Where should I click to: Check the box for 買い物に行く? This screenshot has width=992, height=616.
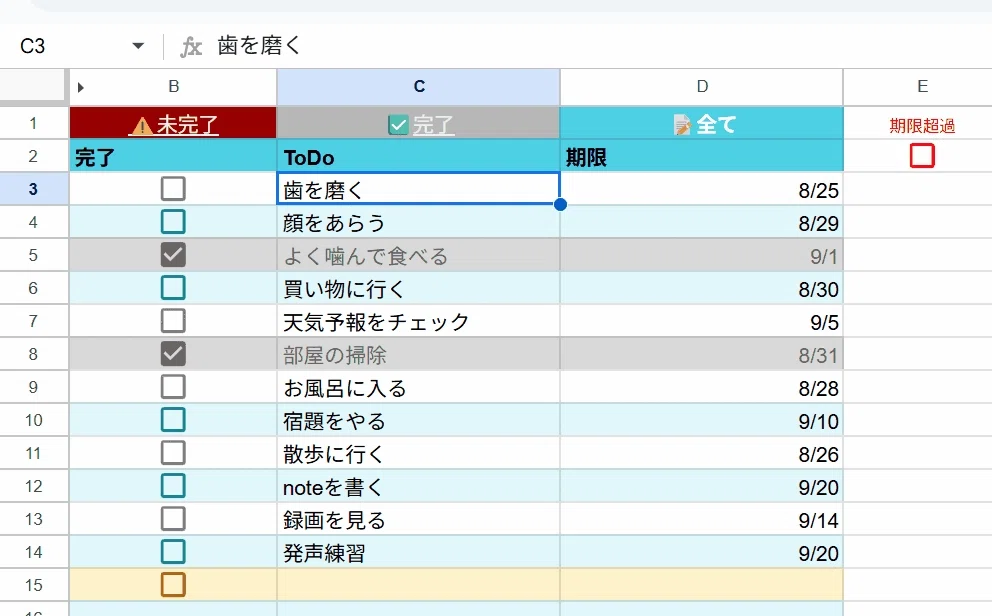[173, 288]
